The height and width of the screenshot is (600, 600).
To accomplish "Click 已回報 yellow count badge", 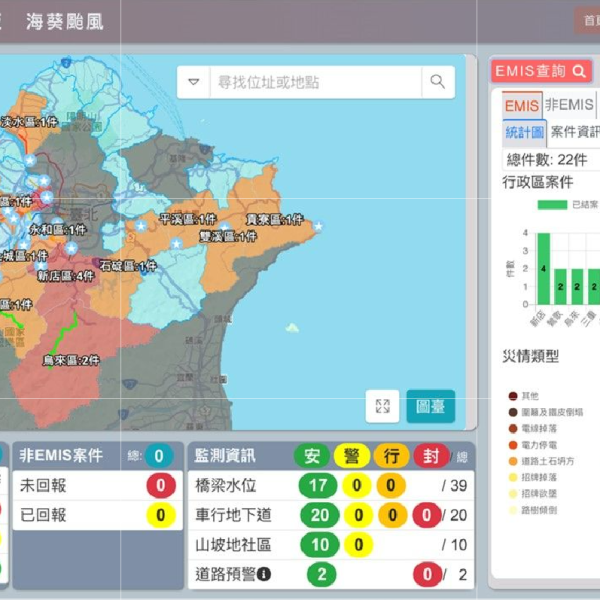I will (161, 515).
